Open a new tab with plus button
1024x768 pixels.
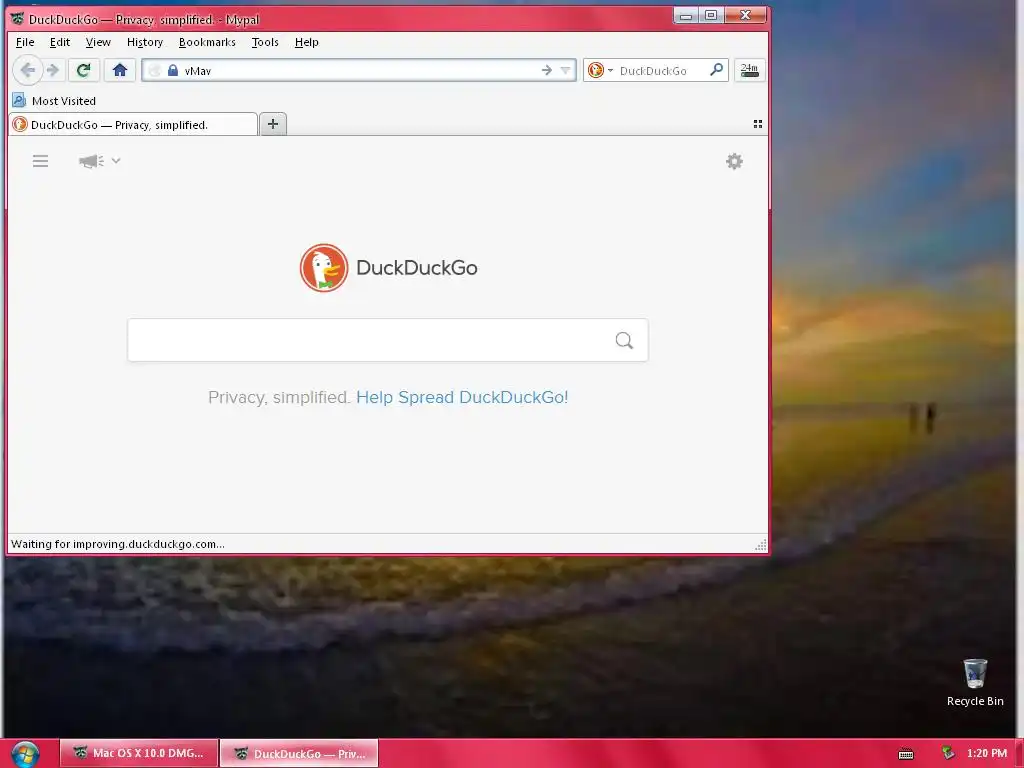[x=273, y=123]
